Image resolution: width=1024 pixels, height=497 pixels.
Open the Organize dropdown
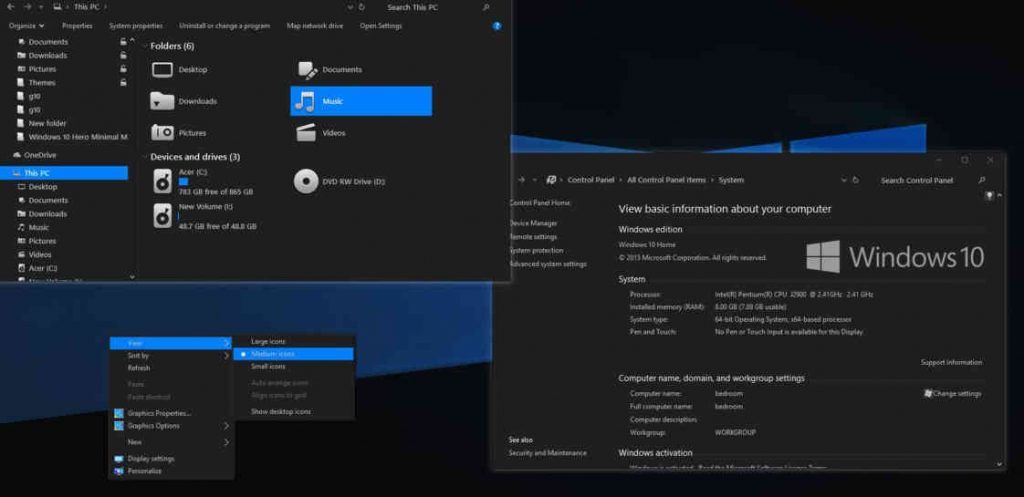click(27, 26)
